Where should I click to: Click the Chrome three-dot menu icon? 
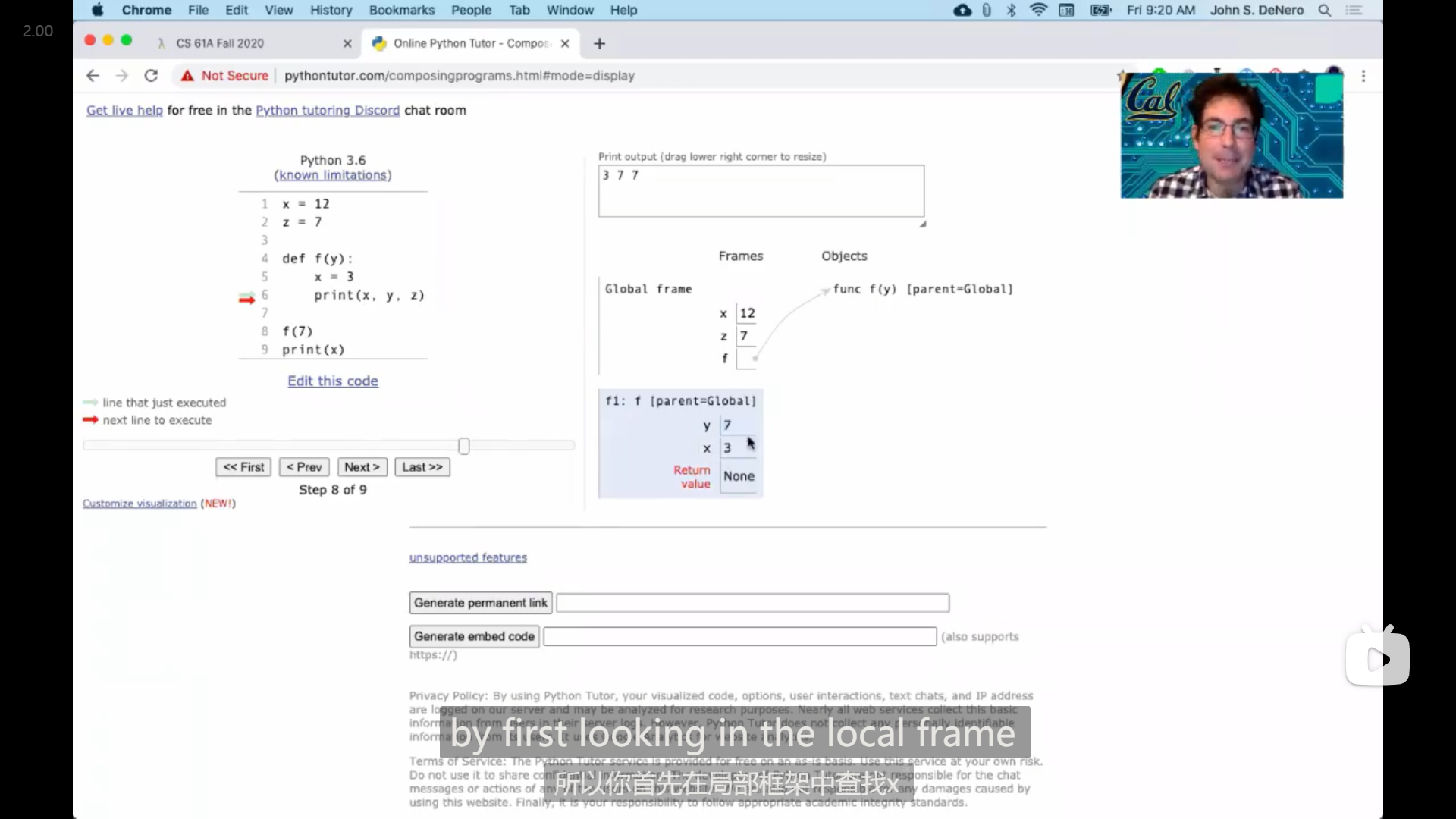pyautogui.click(x=1363, y=76)
